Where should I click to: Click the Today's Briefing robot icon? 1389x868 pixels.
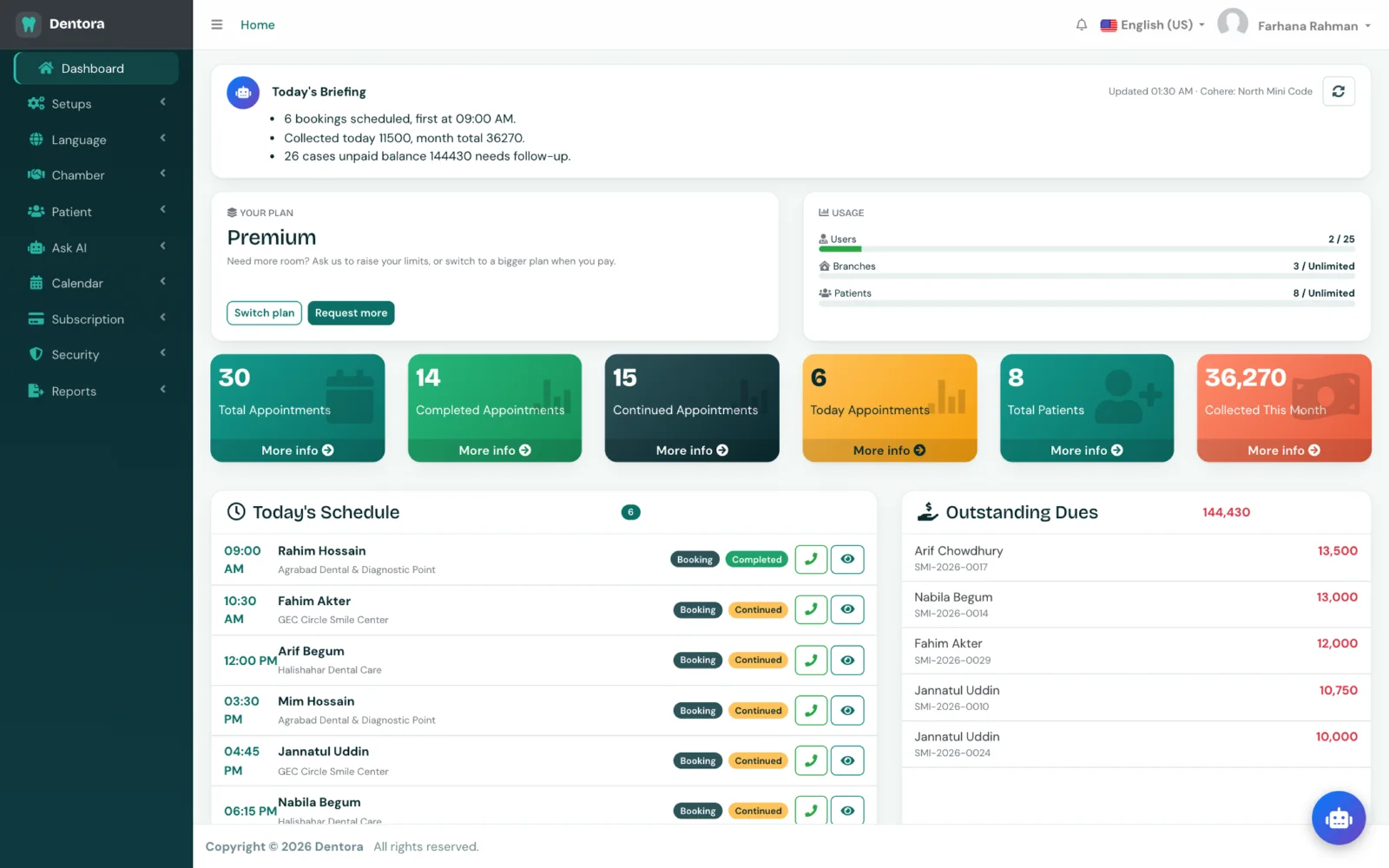pos(243,92)
